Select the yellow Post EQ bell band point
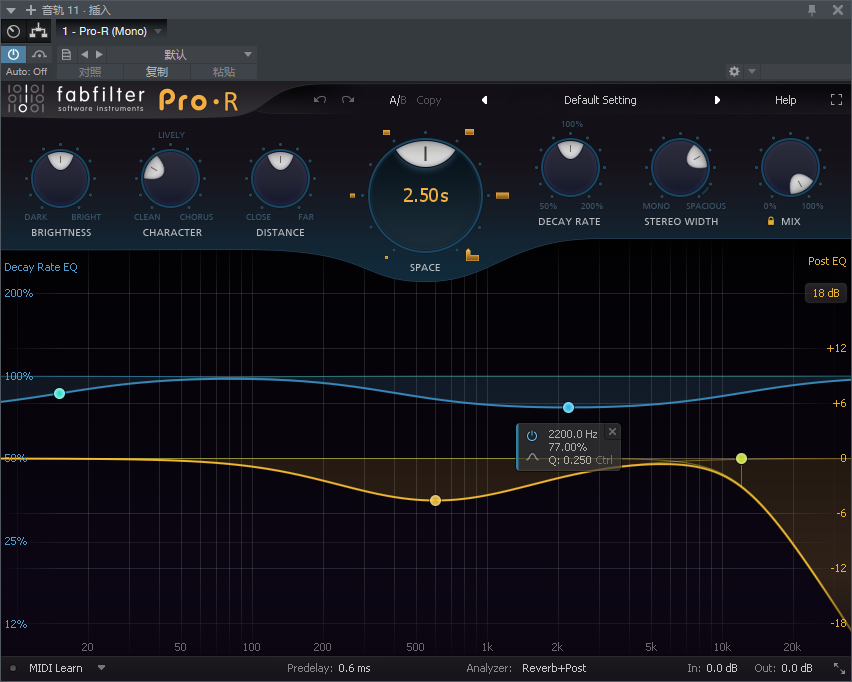This screenshot has height=682, width=852. click(x=435, y=500)
